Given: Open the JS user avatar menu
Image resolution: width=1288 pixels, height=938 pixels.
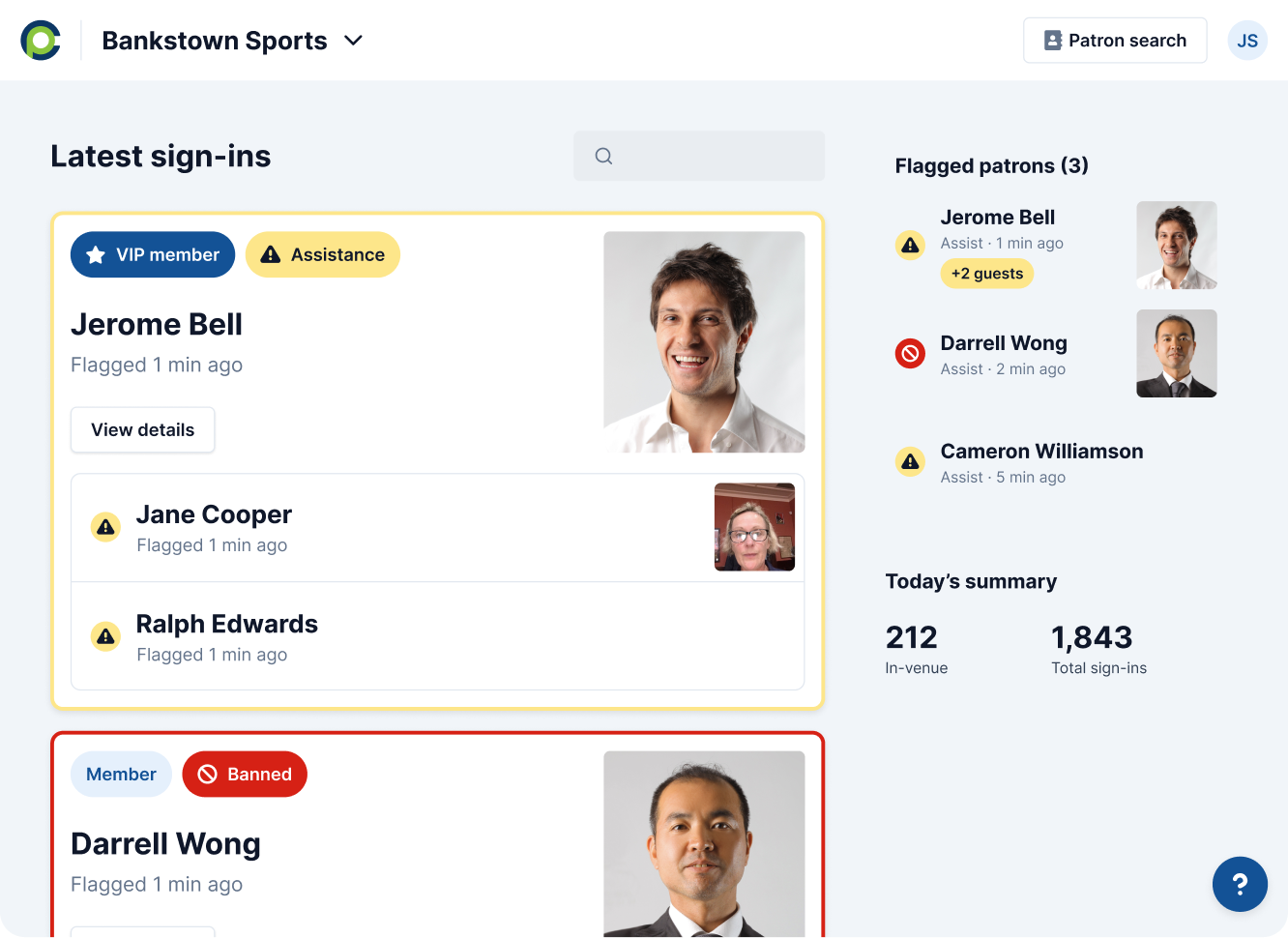Looking at the screenshot, I should pos(1247,41).
